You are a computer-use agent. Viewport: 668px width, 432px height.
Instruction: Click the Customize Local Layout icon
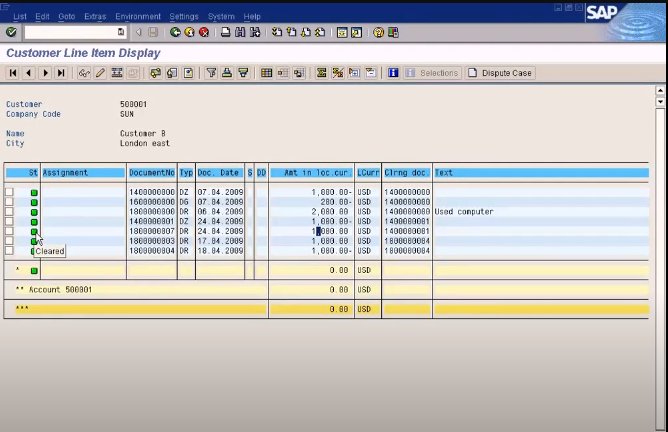(393, 32)
